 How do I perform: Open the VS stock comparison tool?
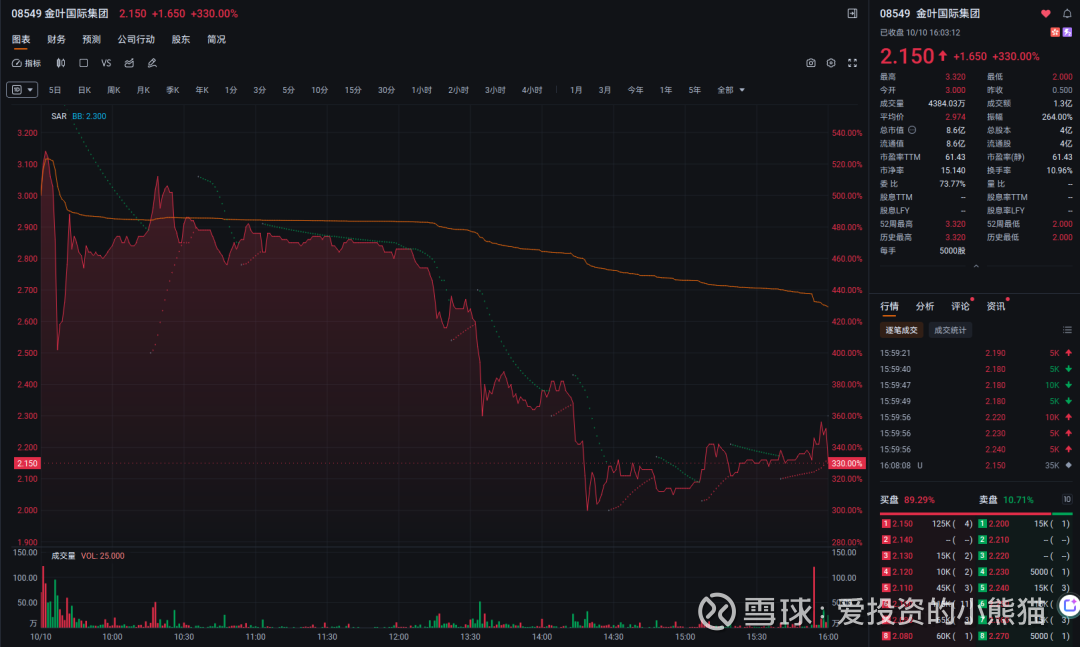106,63
